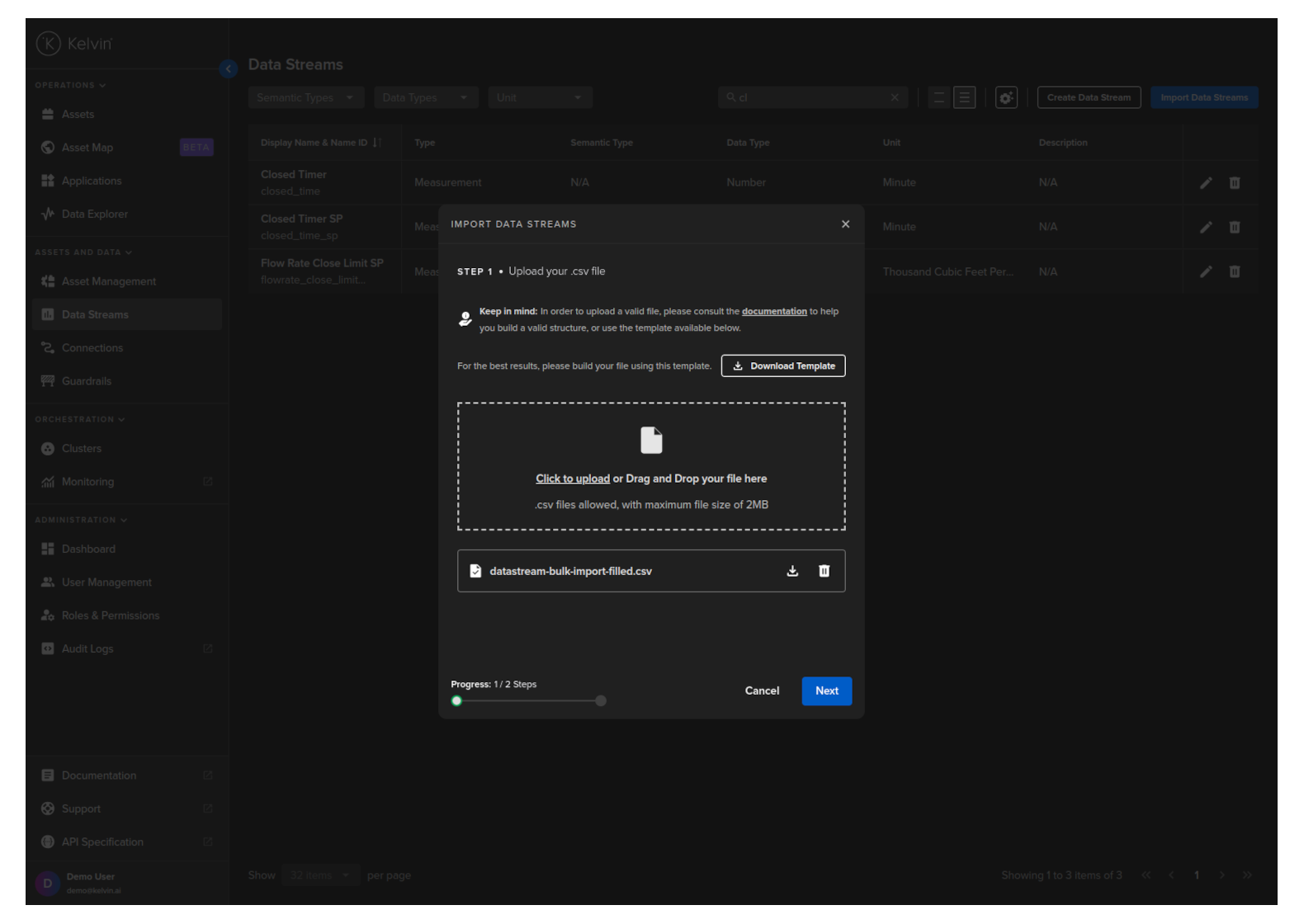Open the Semantic Types filter dropdown
This screenshot has height=924, width=1304.
[305, 97]
